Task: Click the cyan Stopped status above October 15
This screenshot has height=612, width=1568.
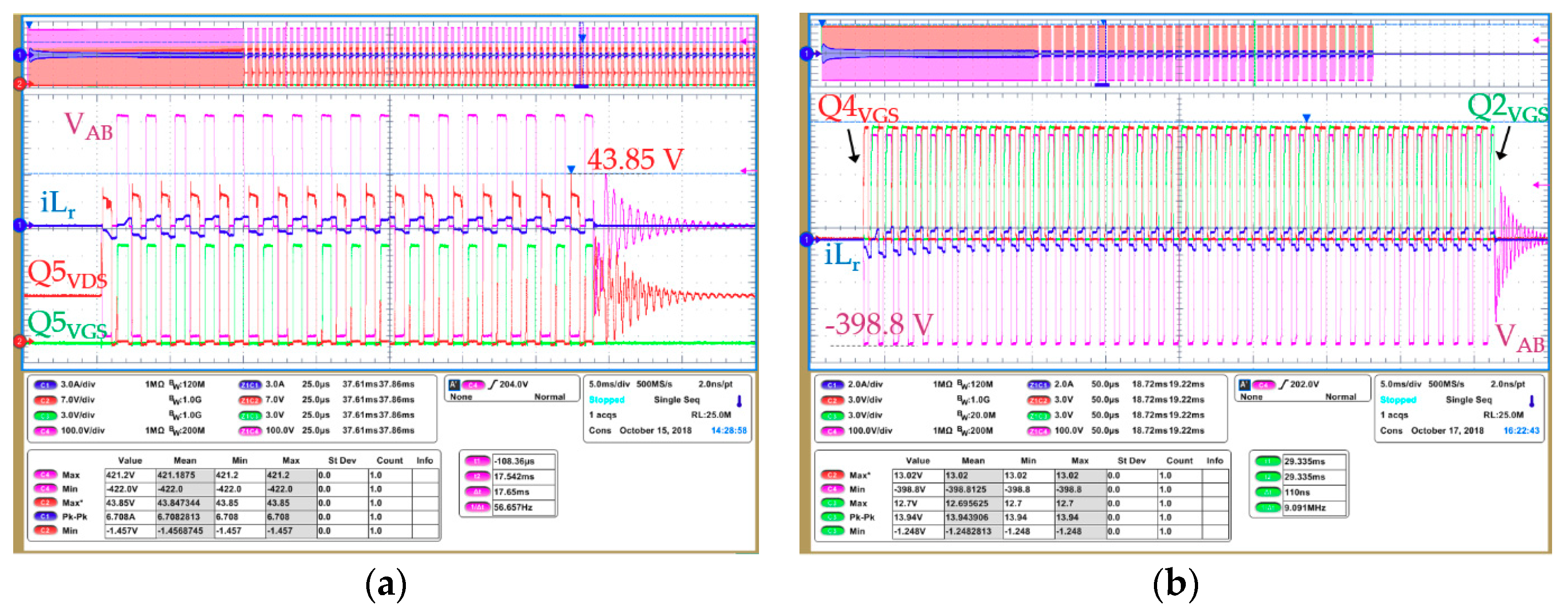Action: pyautogui.click(x=606, y=400)
